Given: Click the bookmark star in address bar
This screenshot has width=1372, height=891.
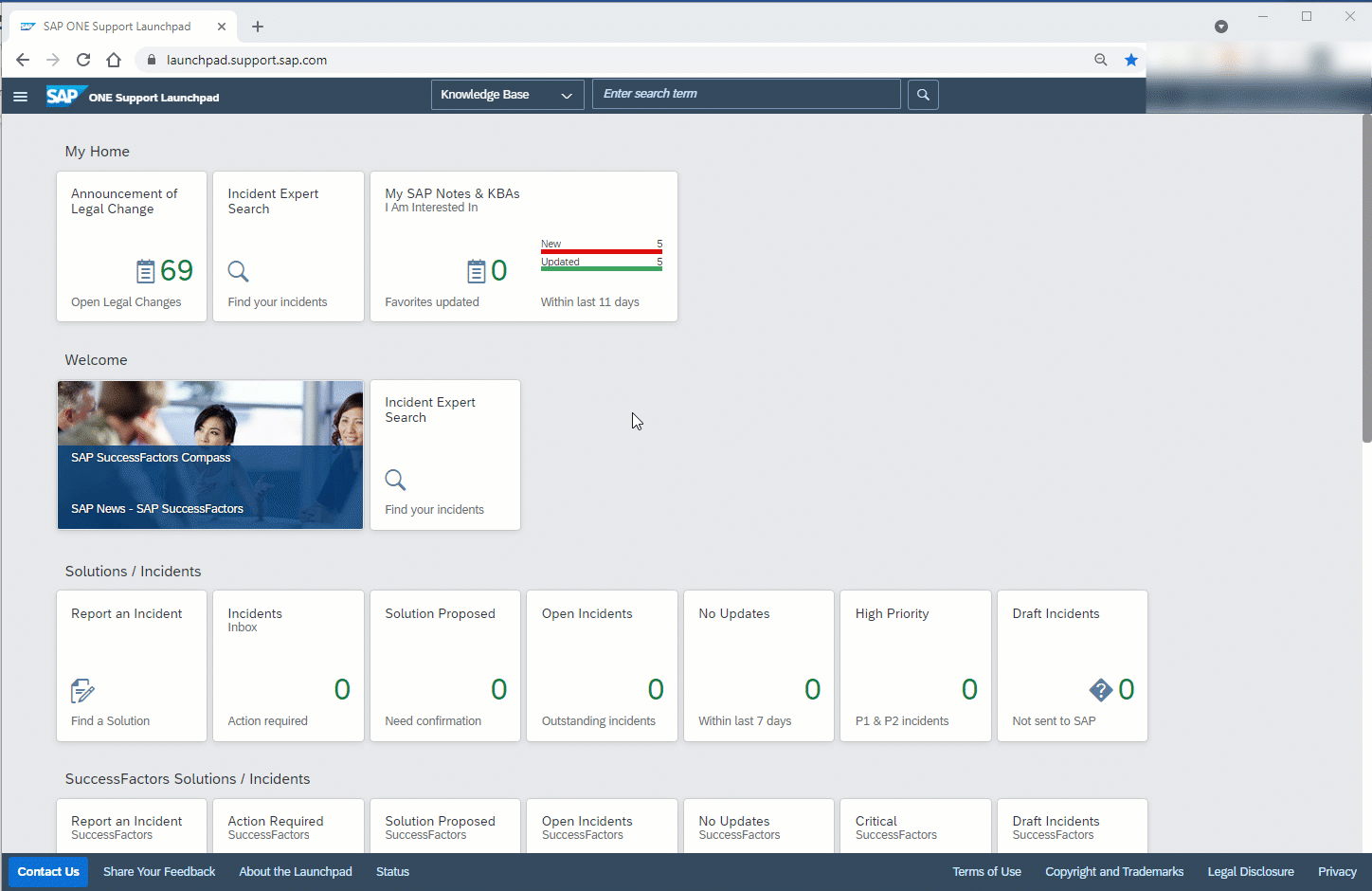Looking at the screenshot, I should pyautogui.click(x=1130, y=60).
